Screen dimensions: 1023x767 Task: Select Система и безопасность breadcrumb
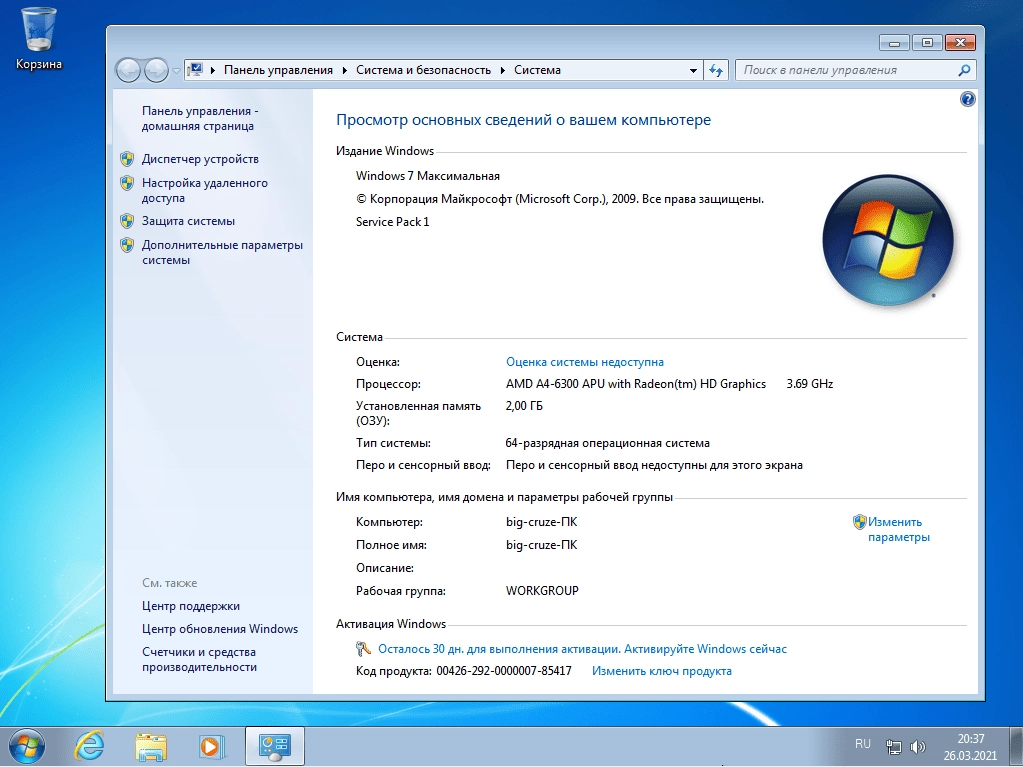pos(423,70)
